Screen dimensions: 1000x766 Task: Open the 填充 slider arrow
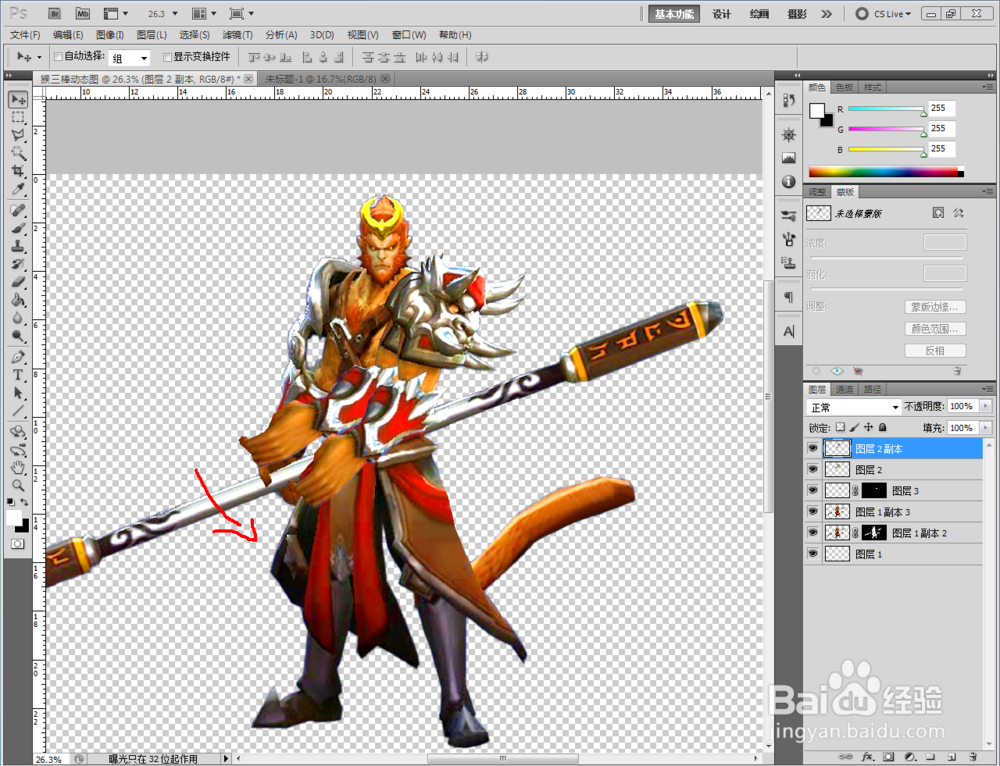click(986, 427)
